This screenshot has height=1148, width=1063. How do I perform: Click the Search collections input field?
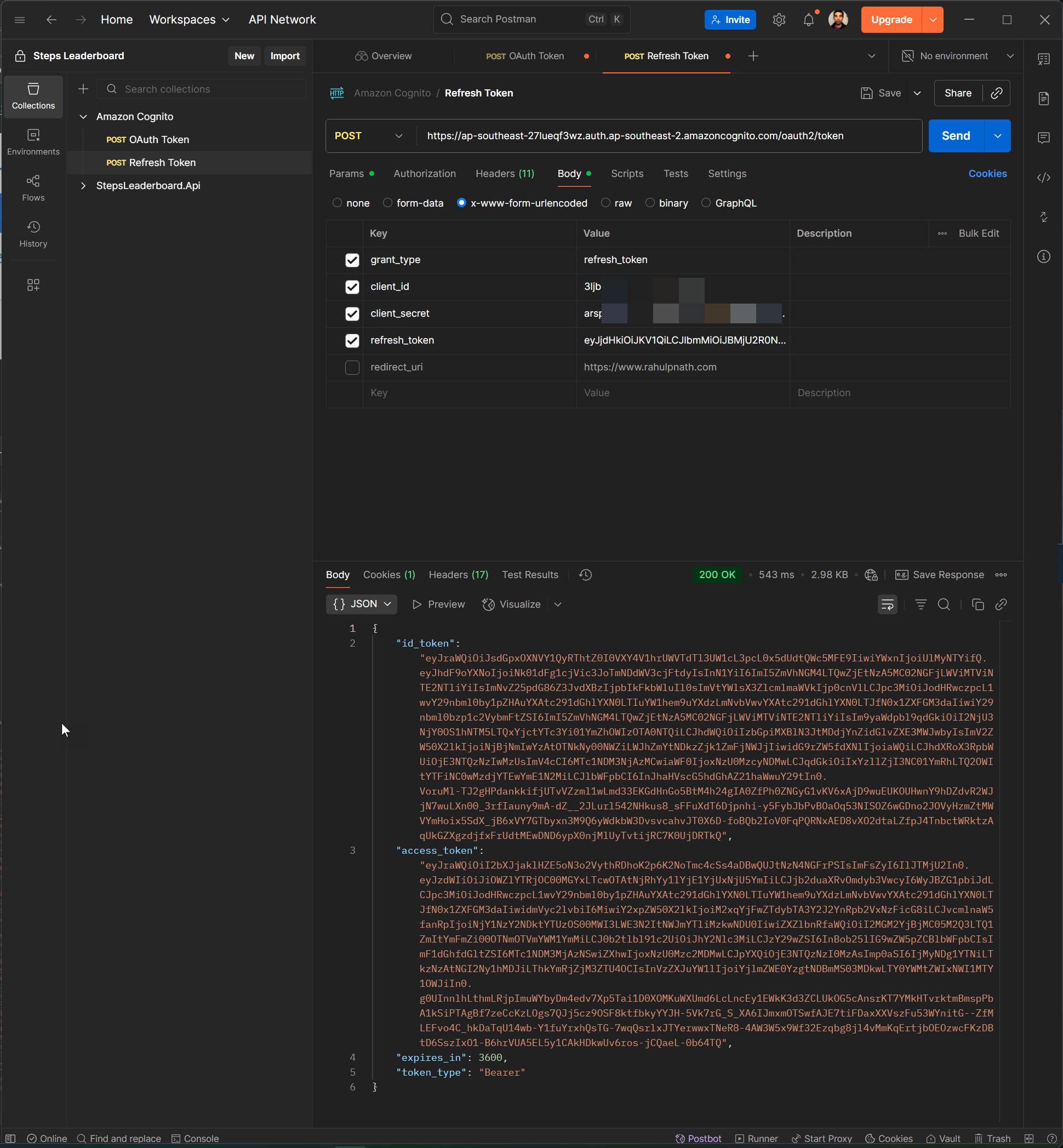coord(201,89)
